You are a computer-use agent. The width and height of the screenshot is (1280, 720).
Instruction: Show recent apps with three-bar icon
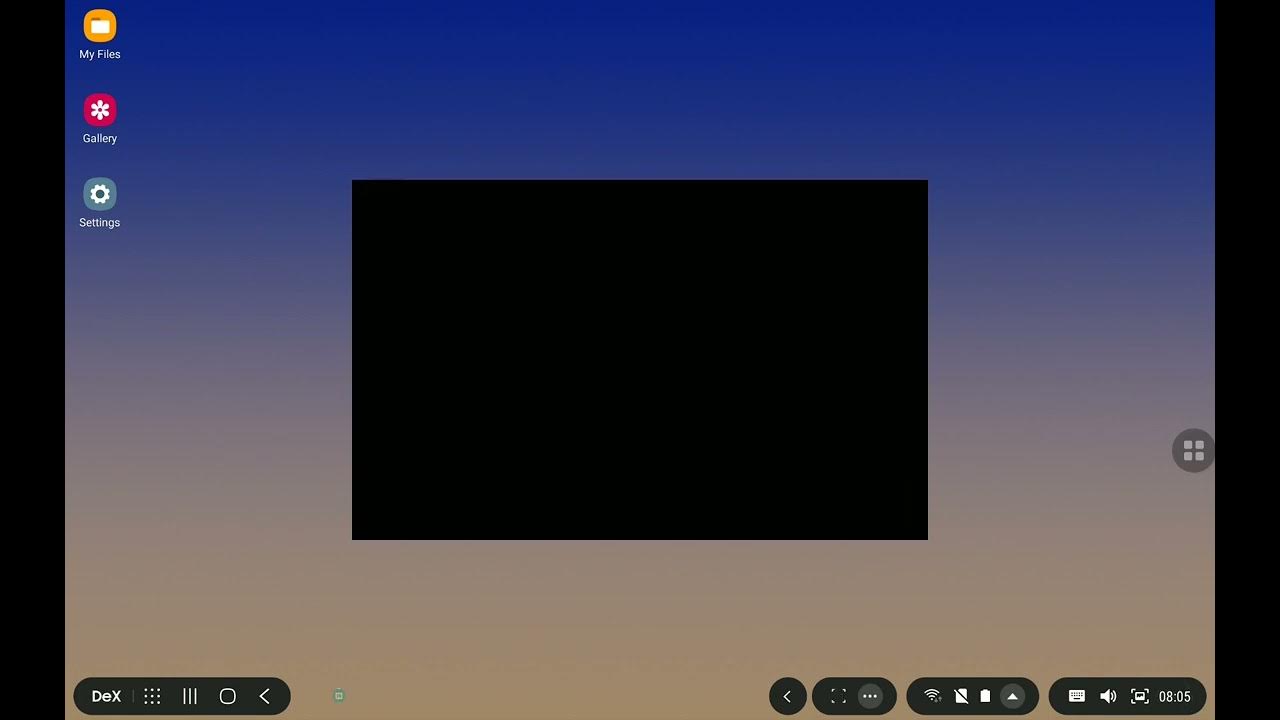click(x=190, y=696)
